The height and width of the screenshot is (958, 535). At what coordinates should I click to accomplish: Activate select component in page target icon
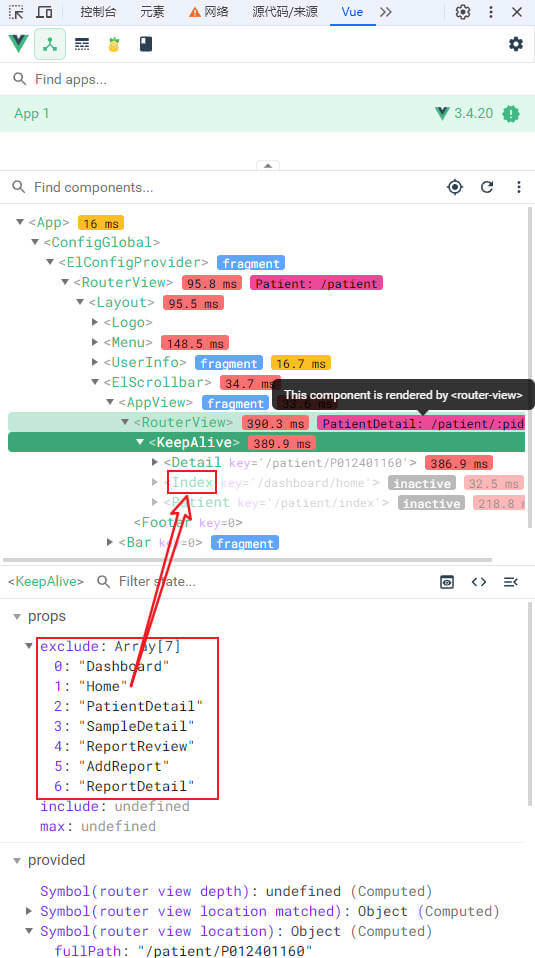pyautogui.click(x=454, y=187)
